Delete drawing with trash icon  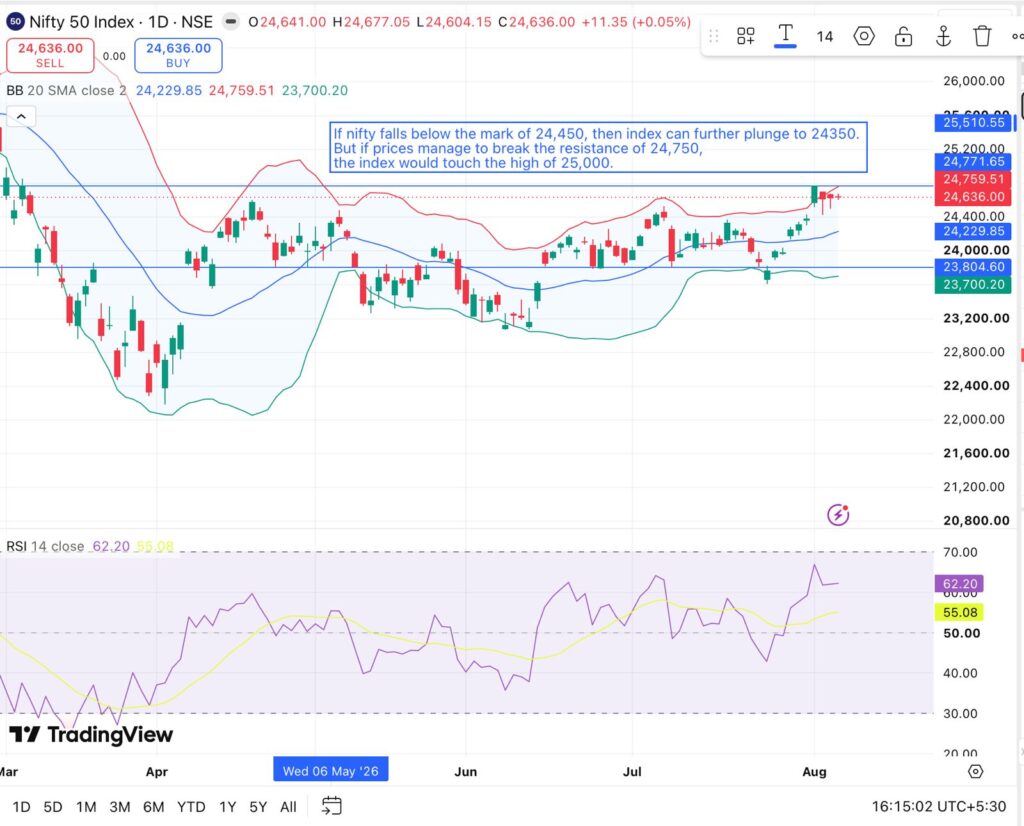click(x=982, y=36)
